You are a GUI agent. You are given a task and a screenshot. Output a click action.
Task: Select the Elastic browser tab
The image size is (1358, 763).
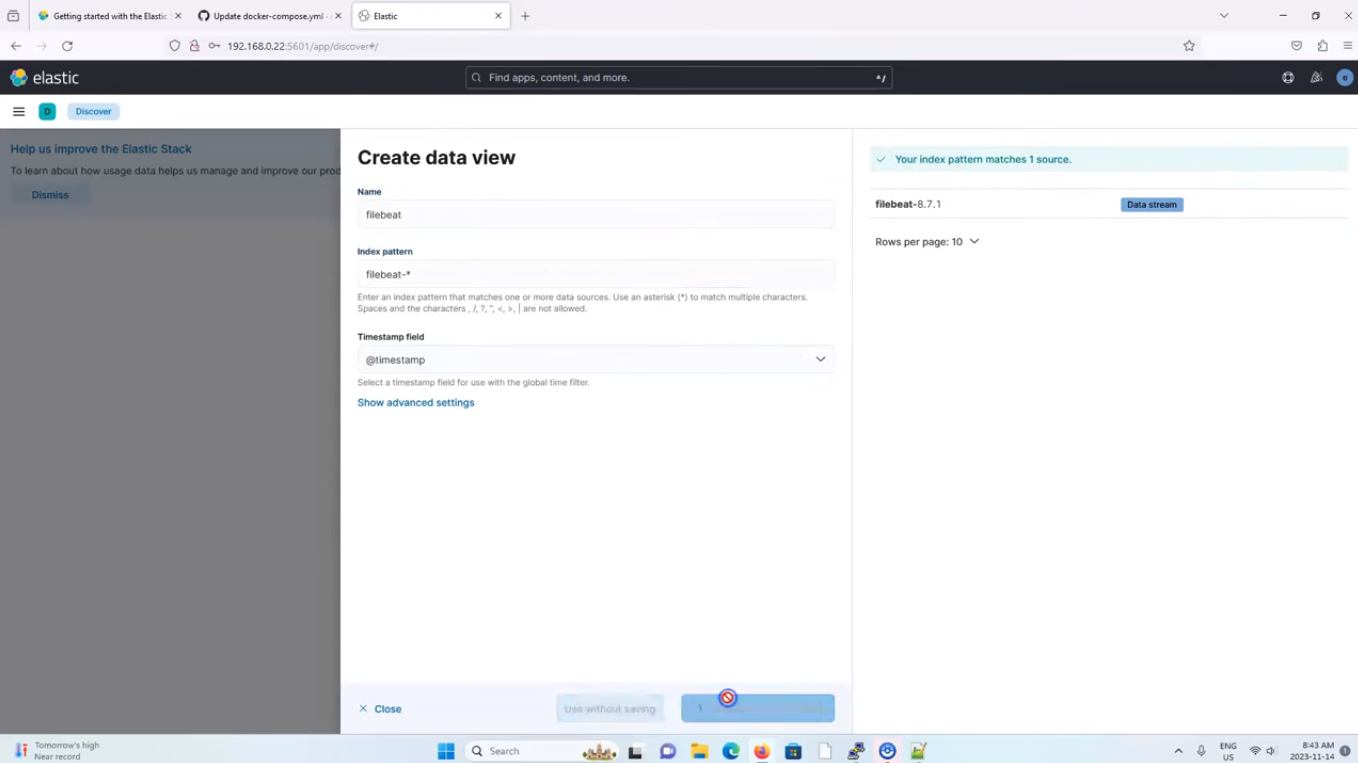click(x=430, y=16)
